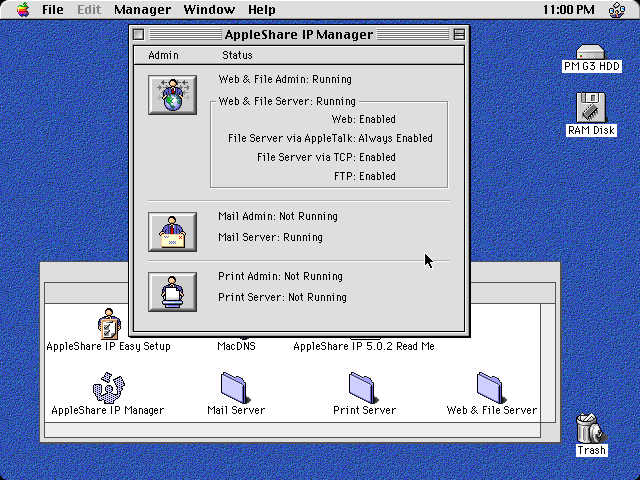Click the vertical scrollbar of the Finder window
The height and width of the screenshot is (480, 640).
click(x=548, y=363)
